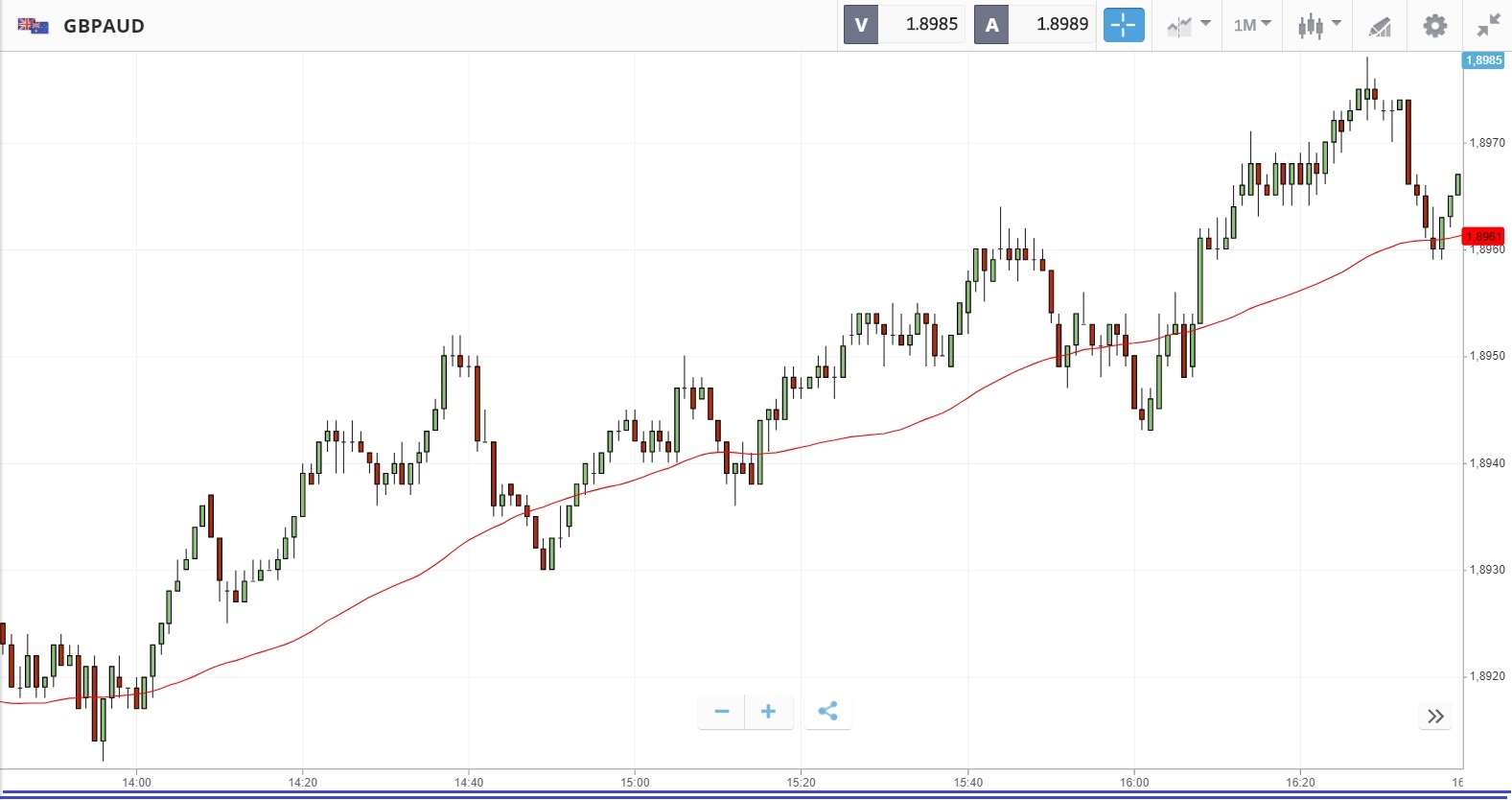Select the drawing tools pencil icon
The width and height of the screenshot is (1512, 800).
point(1380,26)
